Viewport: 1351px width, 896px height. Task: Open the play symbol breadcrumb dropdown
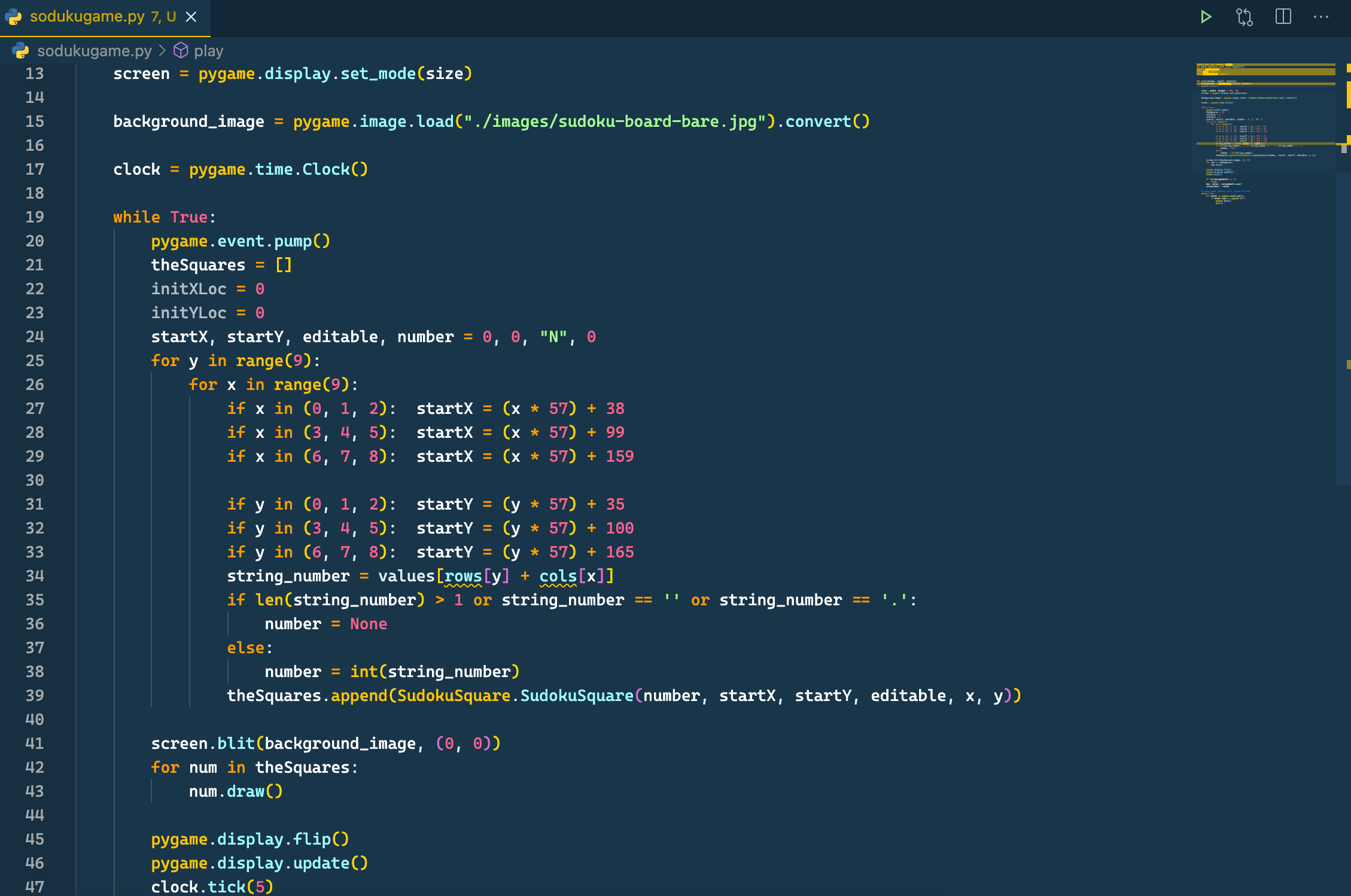[x=208, y=51]
